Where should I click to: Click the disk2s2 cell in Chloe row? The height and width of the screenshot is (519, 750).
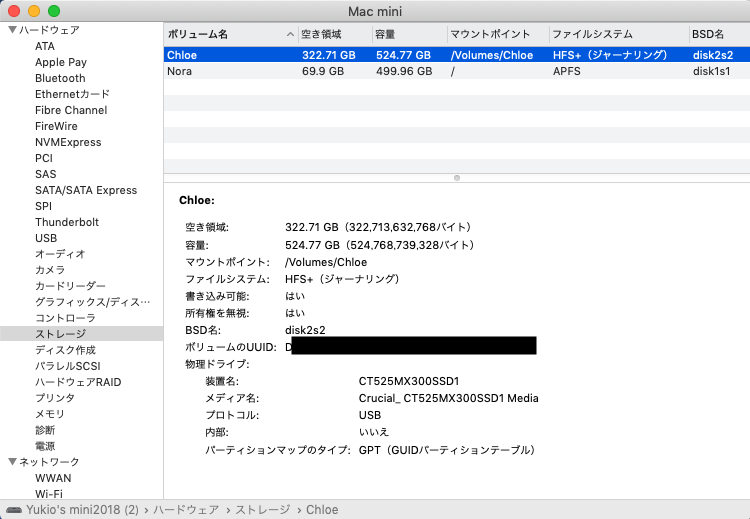click(x=713, y=55)
